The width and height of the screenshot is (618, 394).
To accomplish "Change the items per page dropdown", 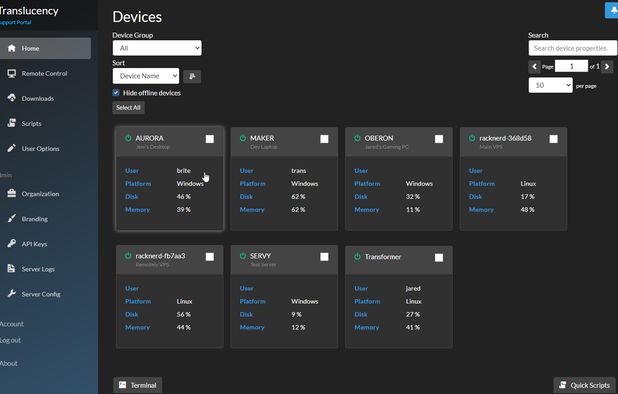I will tap(551, 85).
